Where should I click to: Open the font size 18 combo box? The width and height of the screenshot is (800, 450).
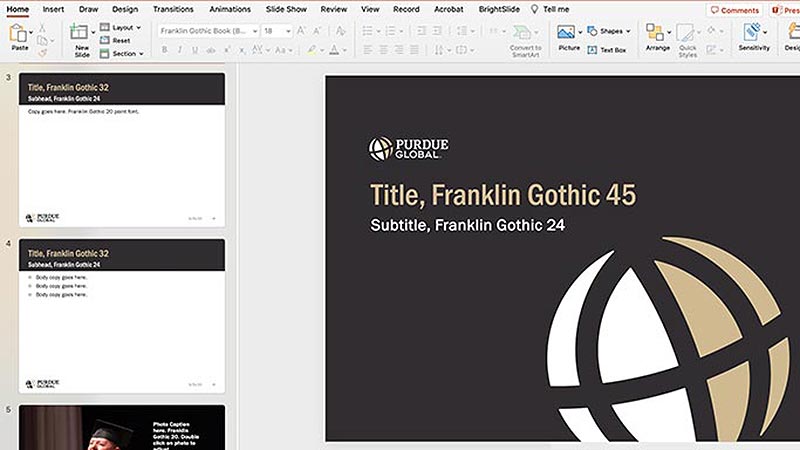point(277,31)
